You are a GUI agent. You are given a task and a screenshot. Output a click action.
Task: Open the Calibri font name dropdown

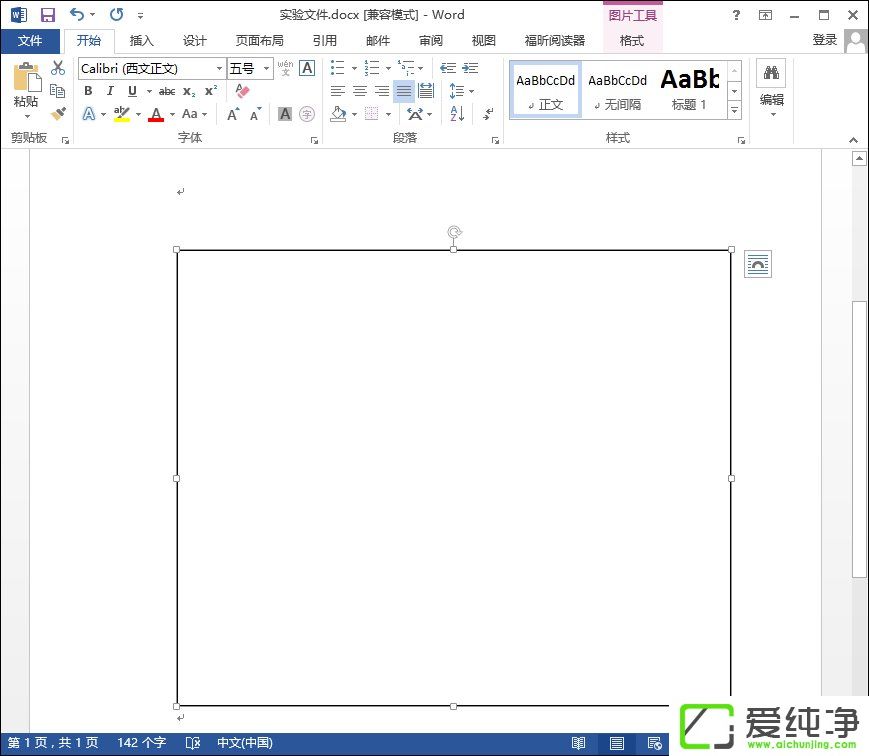219,69
